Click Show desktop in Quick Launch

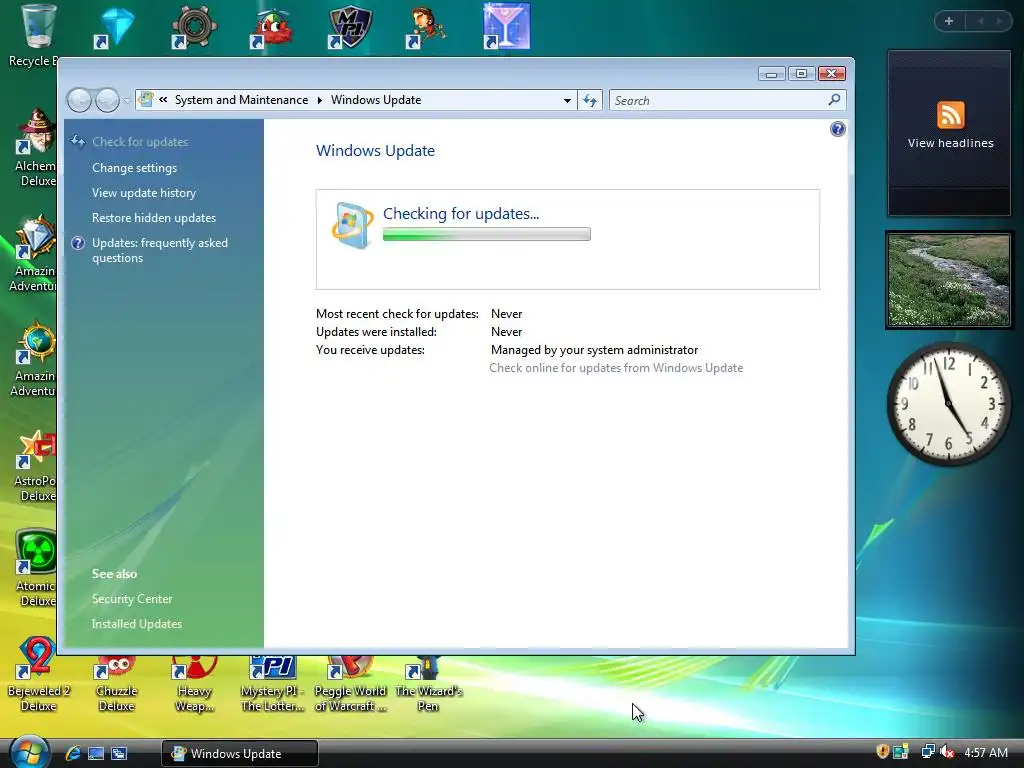tap(96, 753)
